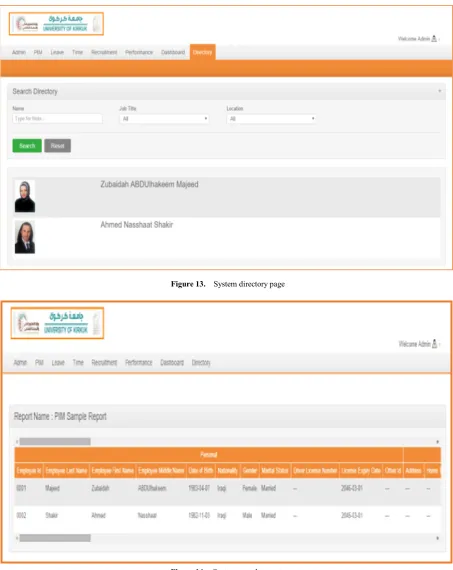Select the name Ahmed Nasshaat Shakir

[x=137, y=225]
